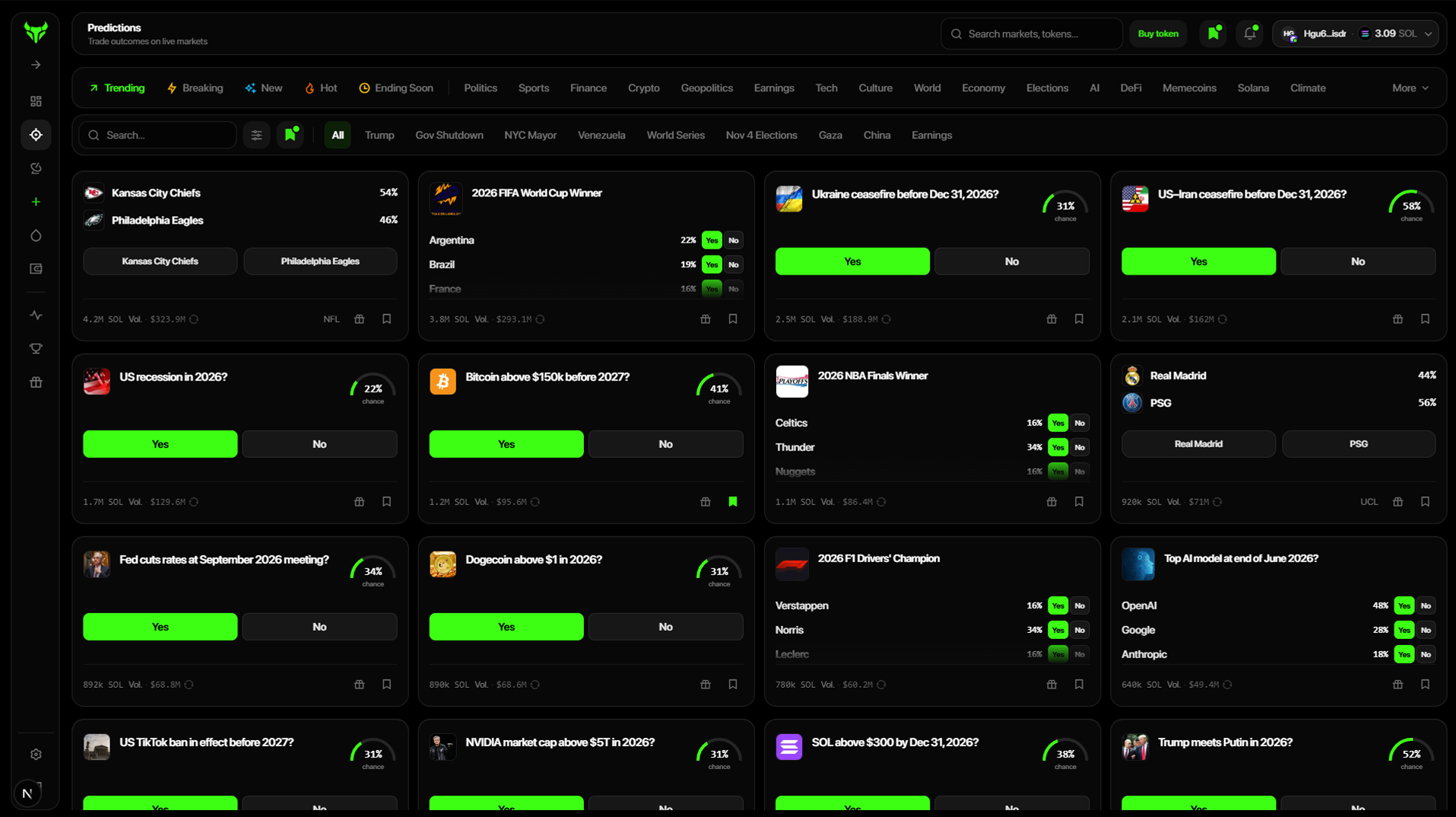Buy Yes on Dogecoin above $1 market
The image size is (1456, 817).
506,627
